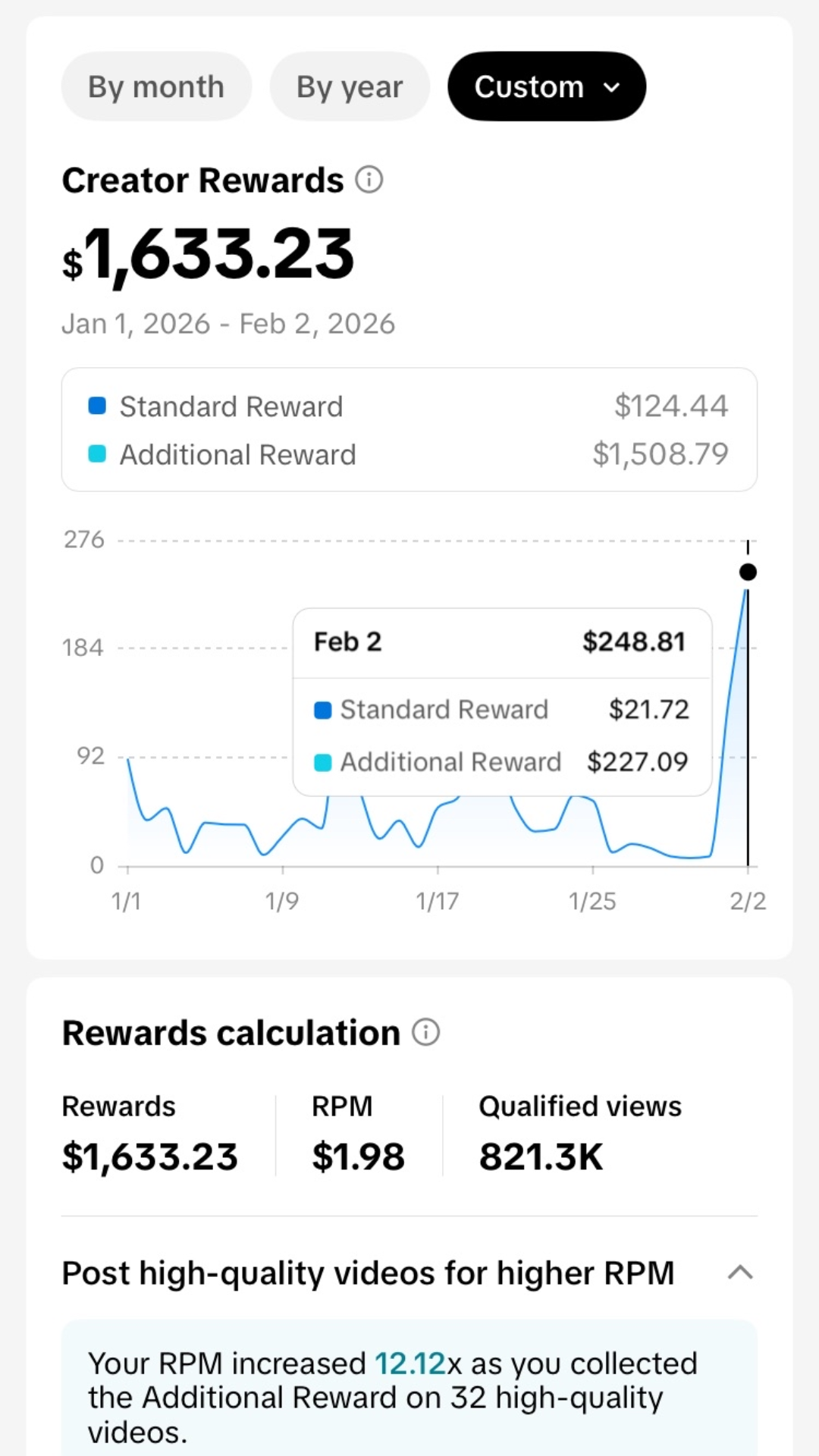Tap the Jan 1 – Feb 2 date range
Screen dimensions: 819x1456
click(x=228, y=324)
